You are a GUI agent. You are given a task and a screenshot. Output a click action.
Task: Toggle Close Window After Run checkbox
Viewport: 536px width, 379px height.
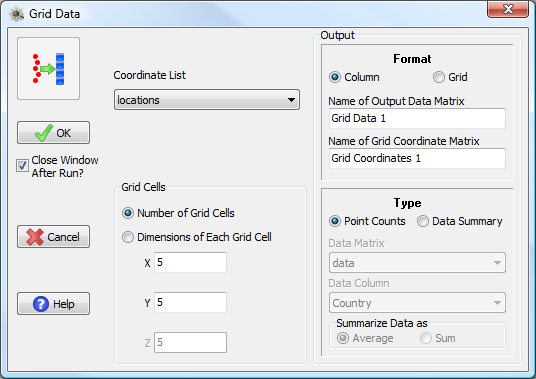point(23,166)
